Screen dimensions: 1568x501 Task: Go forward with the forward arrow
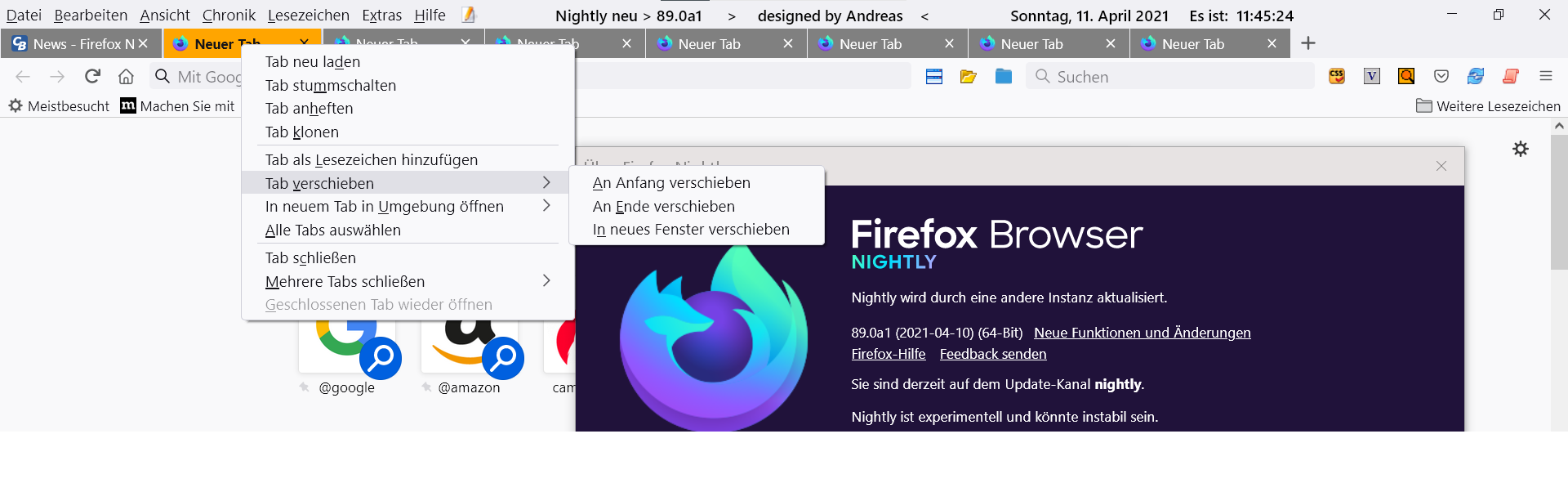click(57, 77)
